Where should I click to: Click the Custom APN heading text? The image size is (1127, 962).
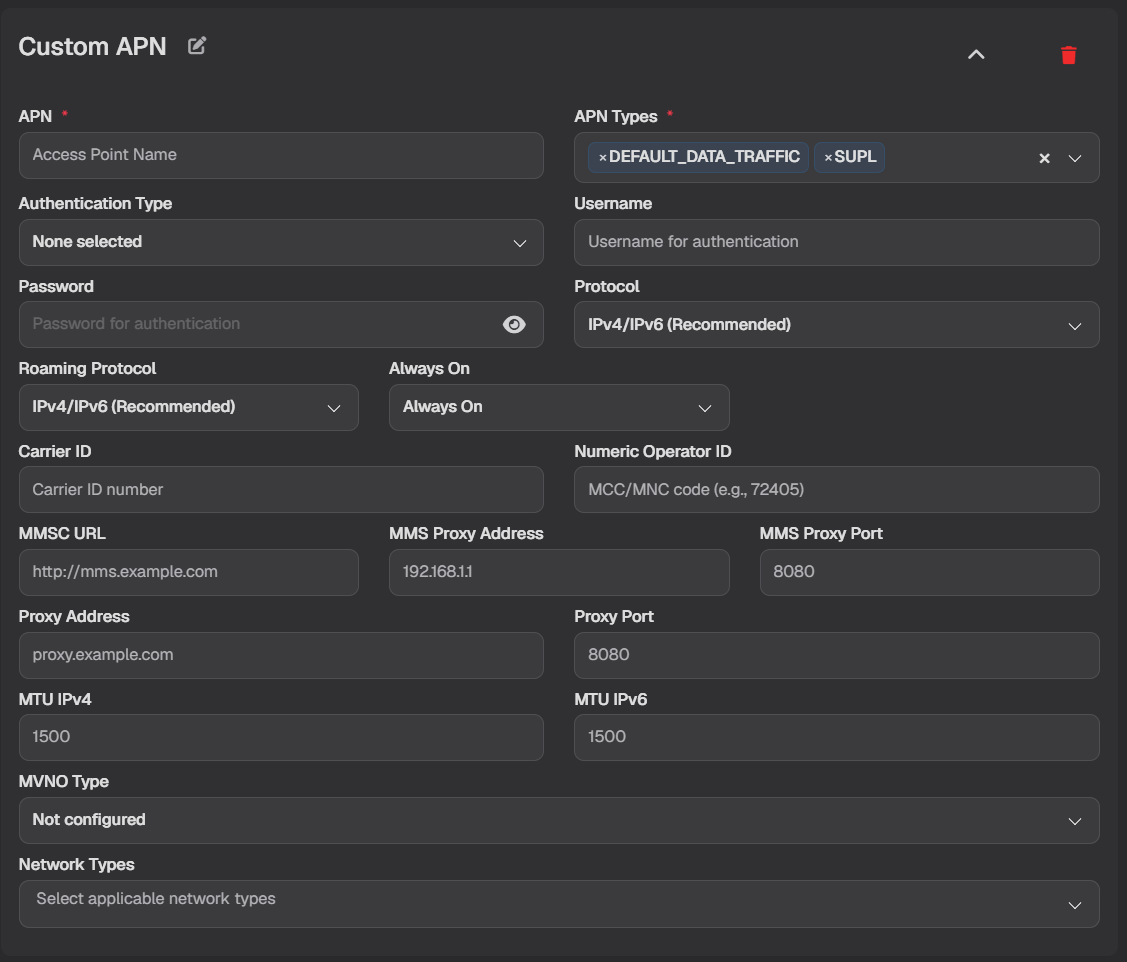(92, 47)
